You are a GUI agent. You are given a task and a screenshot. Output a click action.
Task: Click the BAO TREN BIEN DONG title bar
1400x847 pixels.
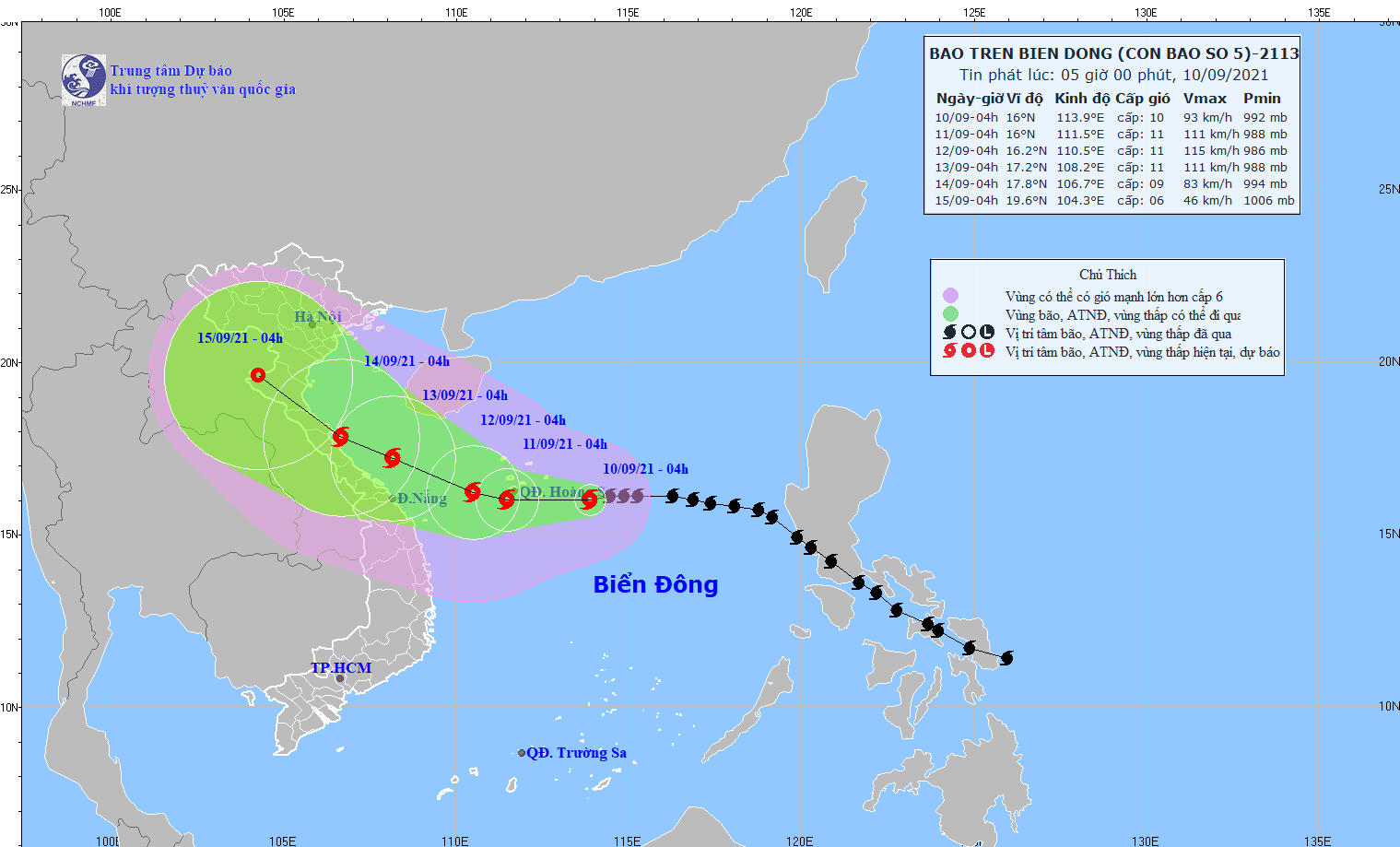pos(1111,53)
